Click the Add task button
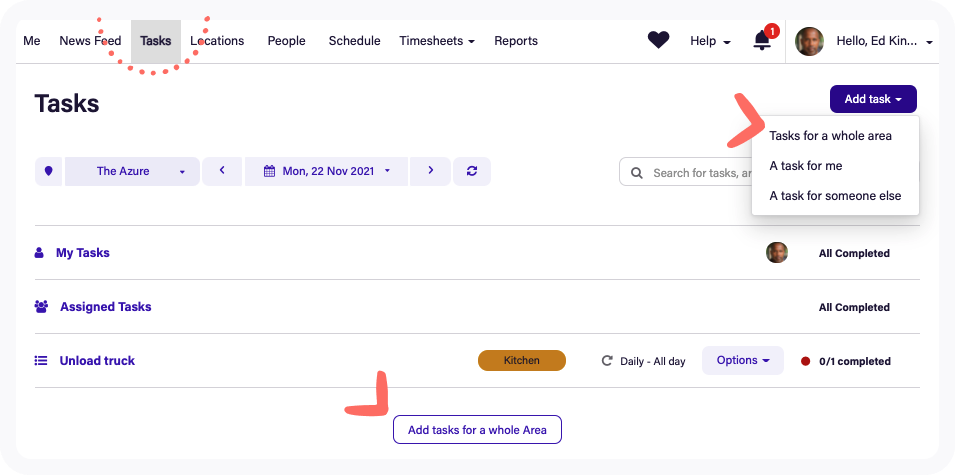 [872, 99]
